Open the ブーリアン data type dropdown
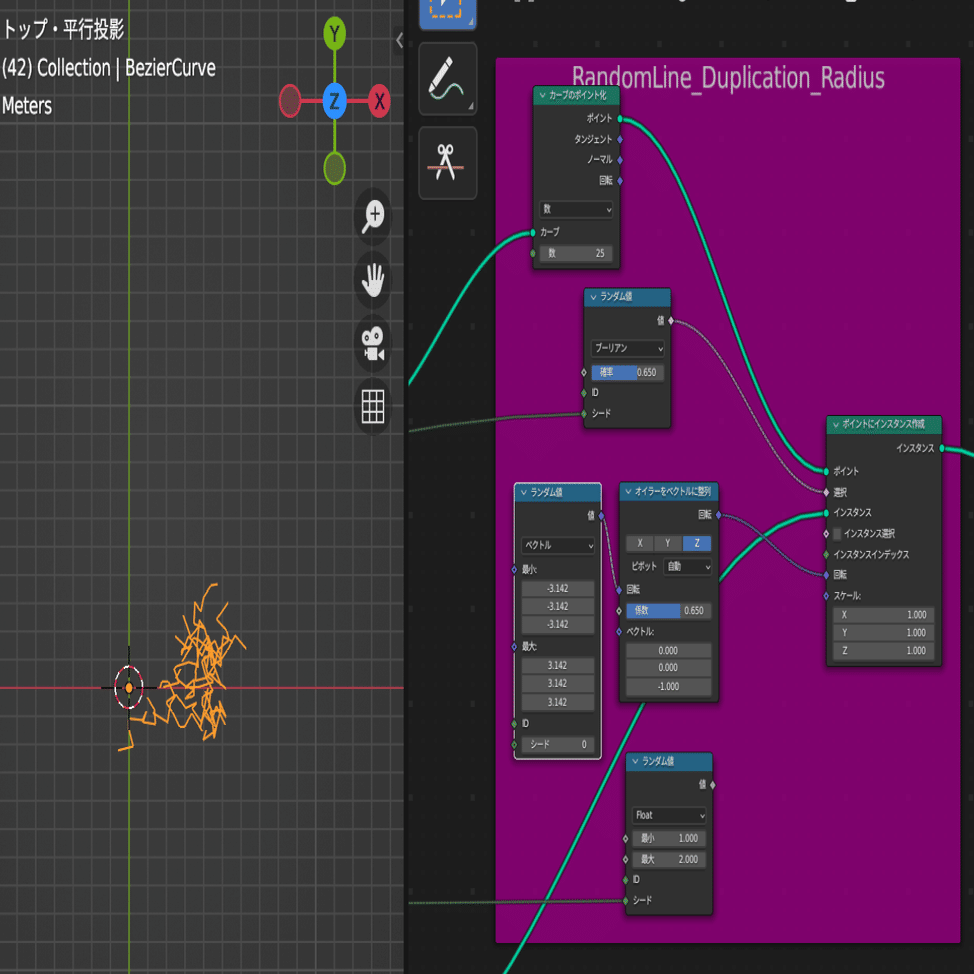 pyautogui.click(x=627, y=348)
